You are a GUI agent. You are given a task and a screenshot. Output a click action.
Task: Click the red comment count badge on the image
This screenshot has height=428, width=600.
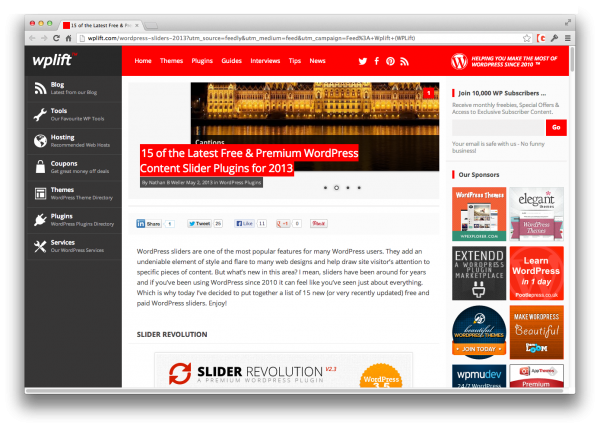click(429, 93)
